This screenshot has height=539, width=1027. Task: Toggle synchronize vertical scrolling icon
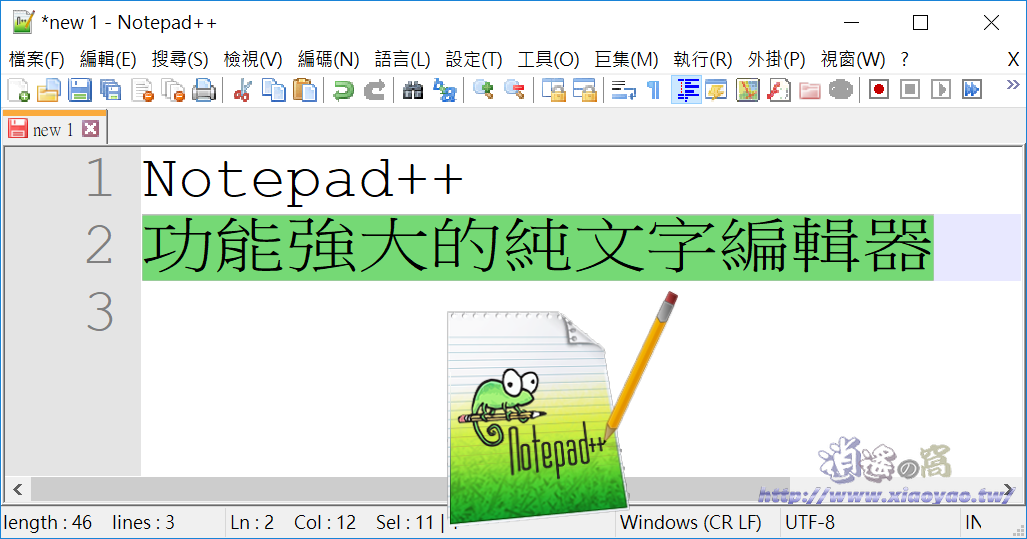tap(553, 90)
